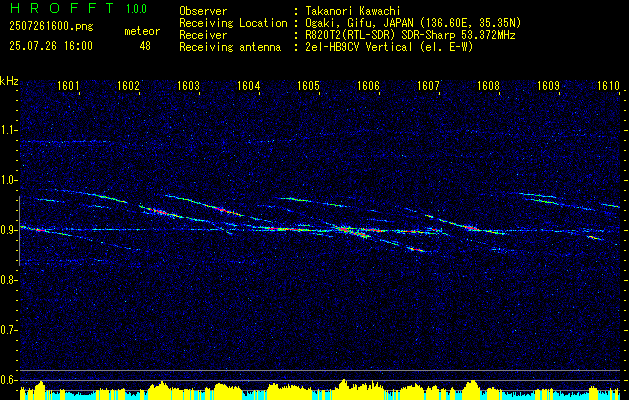Click the 1603 time axis marker
This screenshot has height=400, width=629.
coord(189,85)
